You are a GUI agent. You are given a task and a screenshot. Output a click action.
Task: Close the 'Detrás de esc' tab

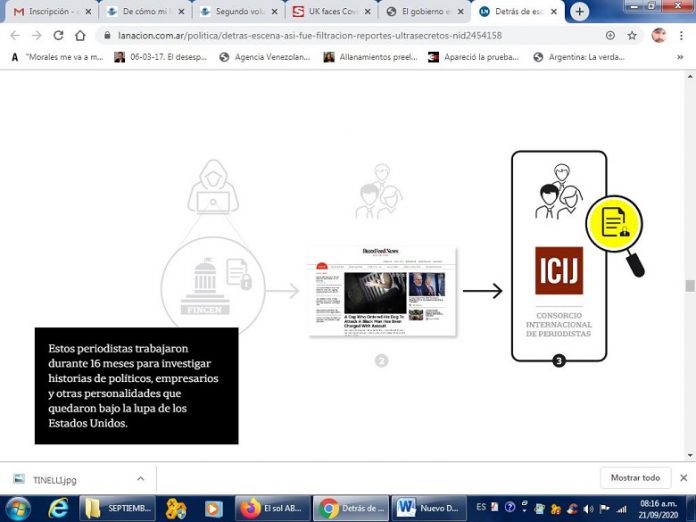[554, 12]
